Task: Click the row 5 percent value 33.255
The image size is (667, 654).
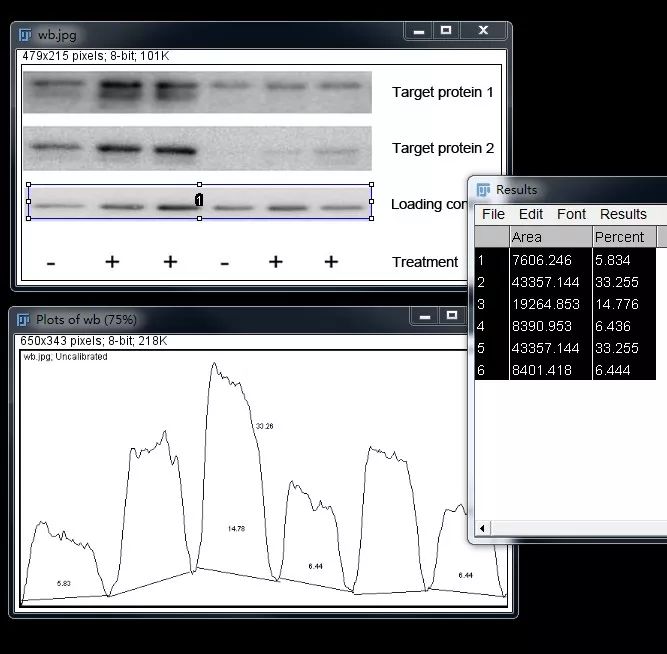Action: [x=617, y=348]
